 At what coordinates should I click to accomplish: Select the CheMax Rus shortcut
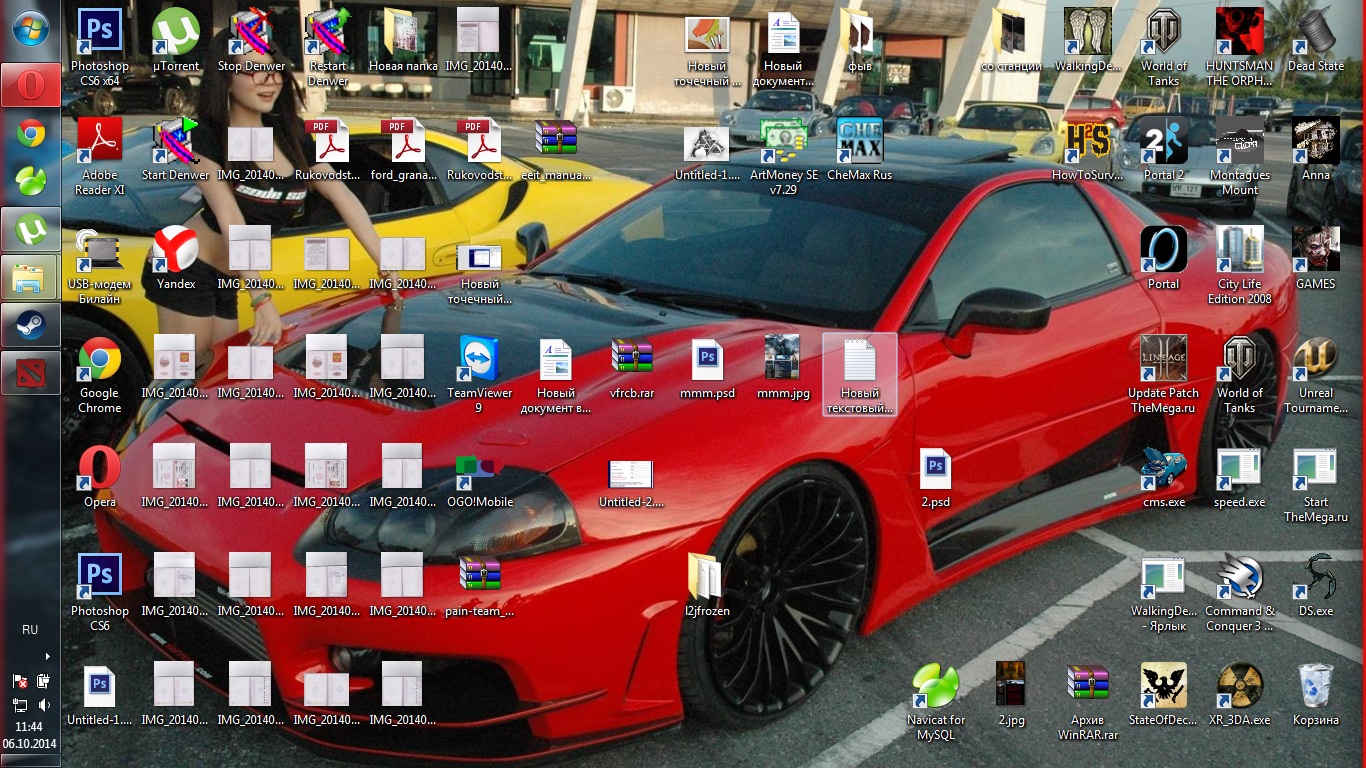(x=859, y=149)
